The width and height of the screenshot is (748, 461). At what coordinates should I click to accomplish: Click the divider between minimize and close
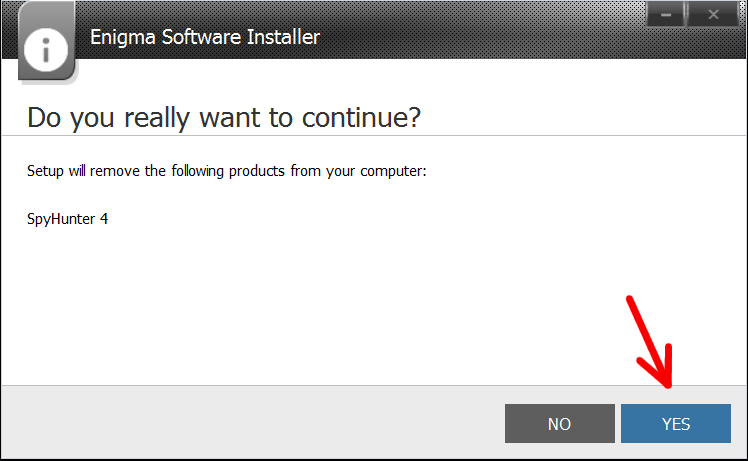coord(686,15)
